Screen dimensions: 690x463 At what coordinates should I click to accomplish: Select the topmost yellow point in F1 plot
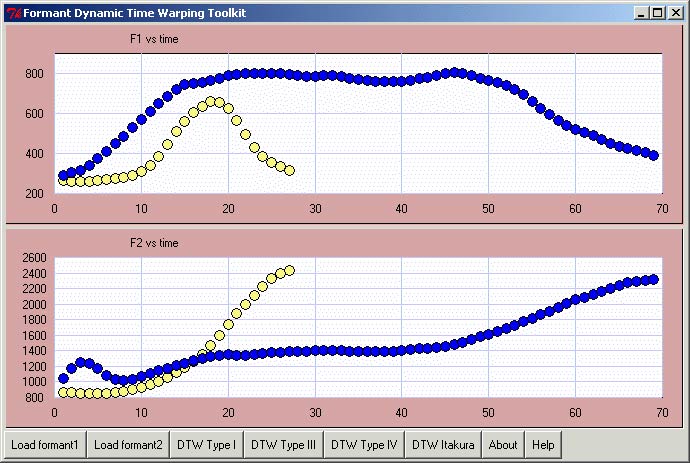211,101
